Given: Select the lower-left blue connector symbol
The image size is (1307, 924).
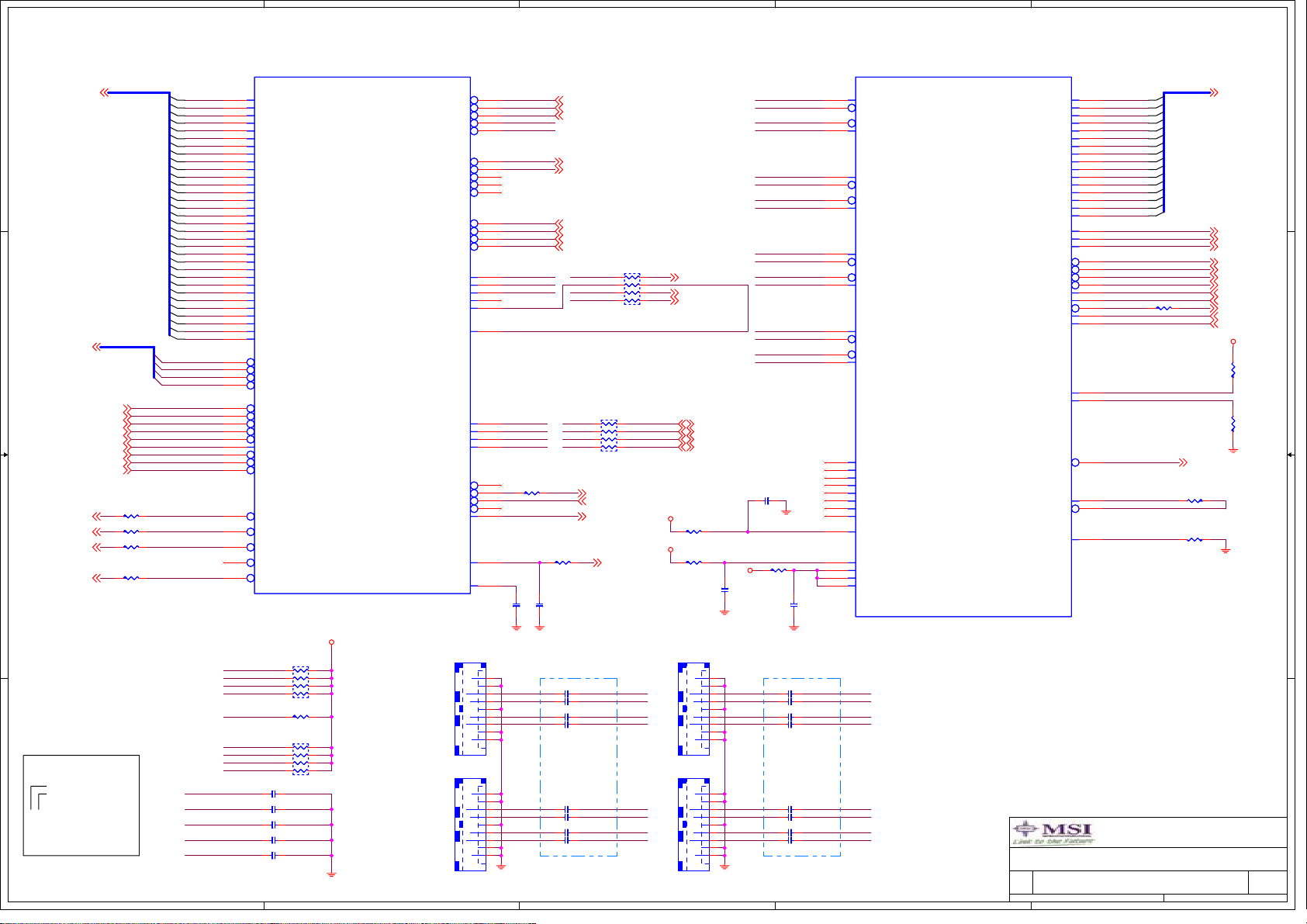Looking at the screenshot, I should tap(470, 825).
